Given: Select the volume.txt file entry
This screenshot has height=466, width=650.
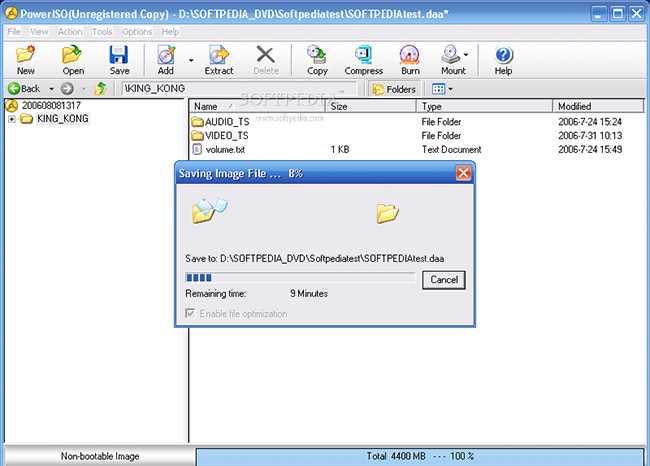Looking at the screenshot, I should [x=224, y=149].
